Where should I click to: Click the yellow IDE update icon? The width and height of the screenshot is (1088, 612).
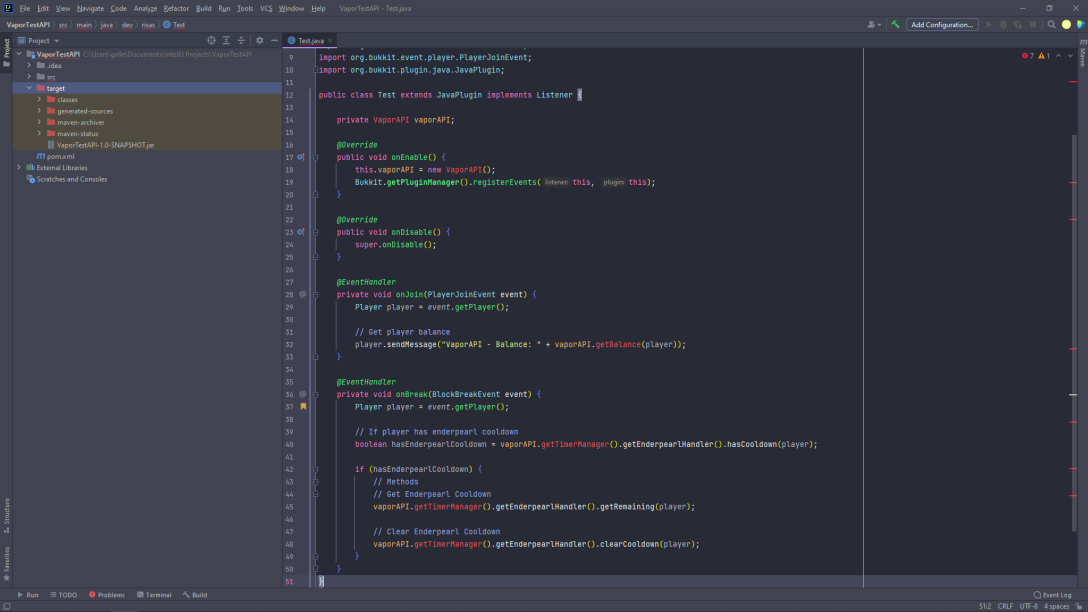pyautogui.click(x=1066, y=24)
